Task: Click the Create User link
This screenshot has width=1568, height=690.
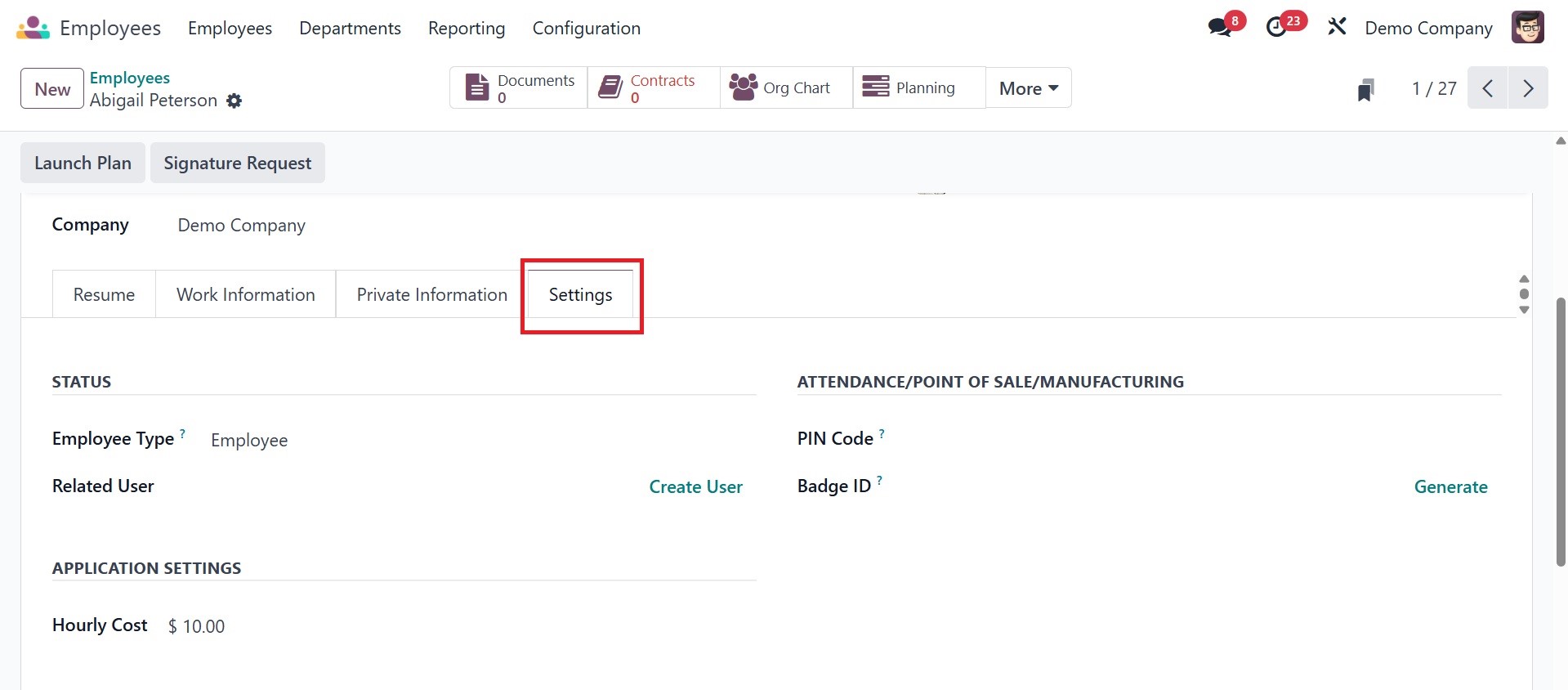Action: point(695,487)
